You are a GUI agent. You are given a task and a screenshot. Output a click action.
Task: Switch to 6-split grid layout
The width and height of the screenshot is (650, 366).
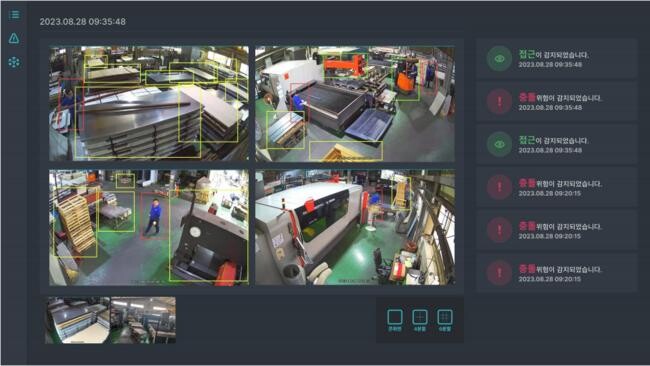(445, 320)
